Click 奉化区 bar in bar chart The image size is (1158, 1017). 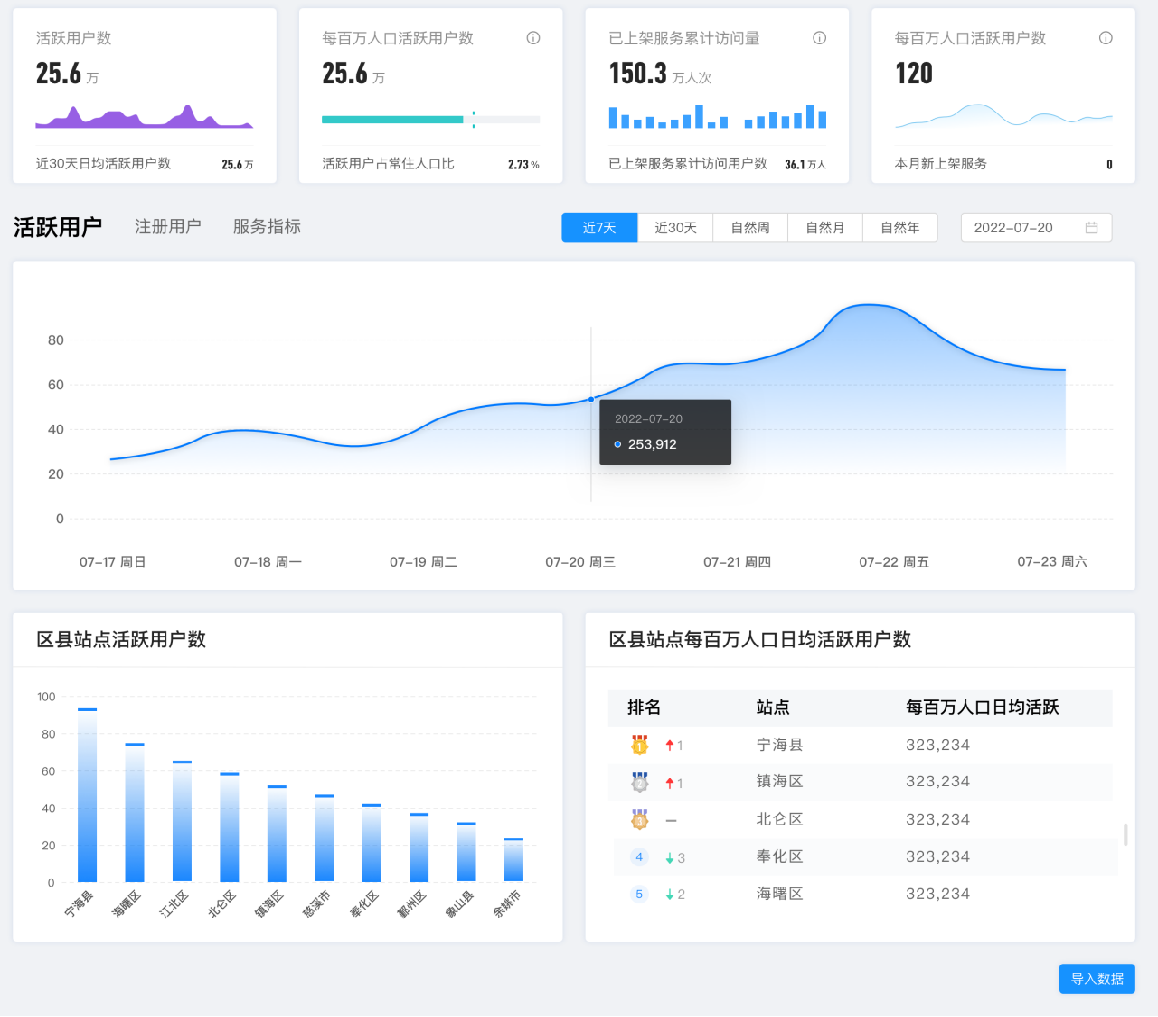tap(371, 843)
